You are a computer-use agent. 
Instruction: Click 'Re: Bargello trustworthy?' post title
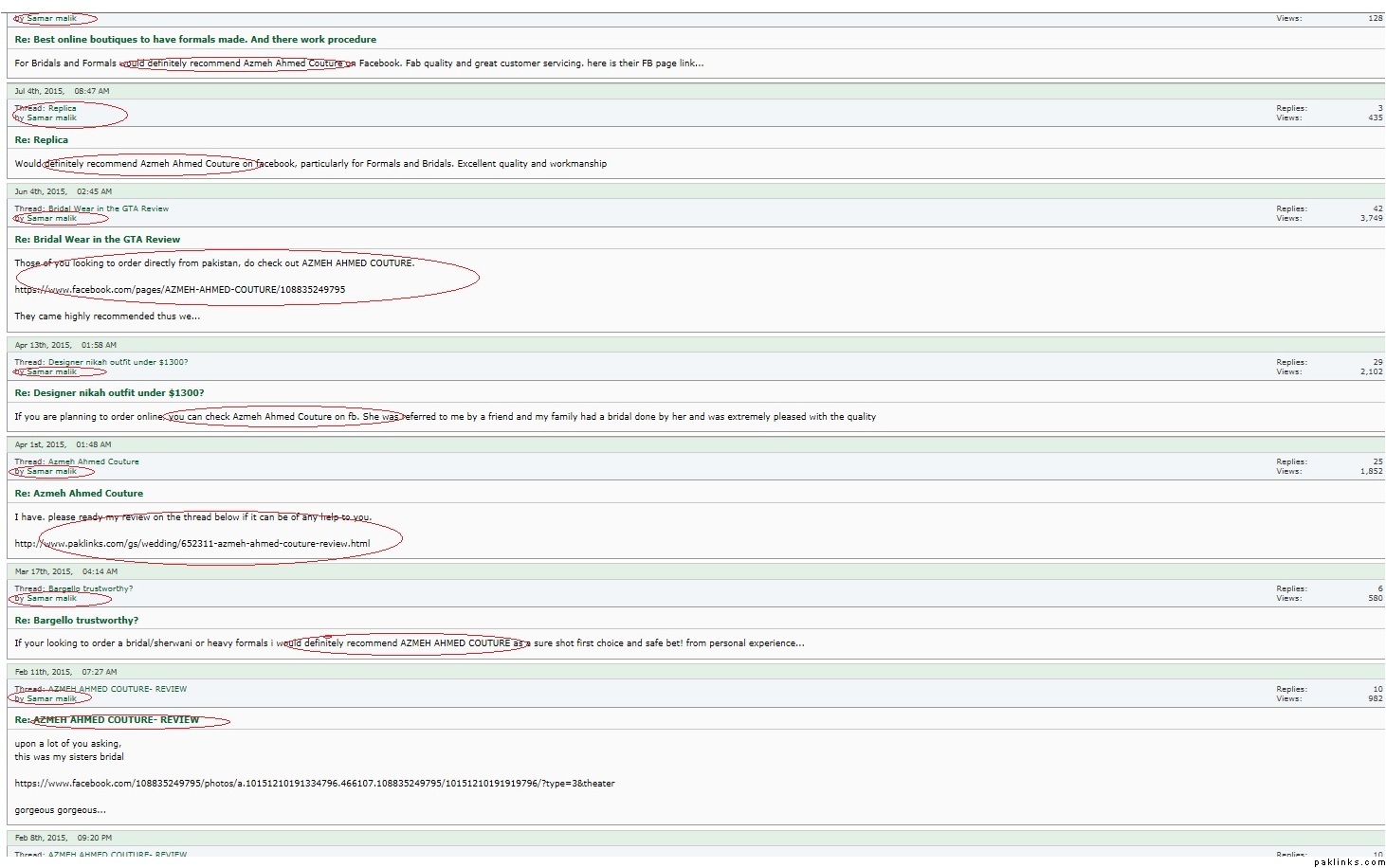pyautogui.click(x=77, y=621)
